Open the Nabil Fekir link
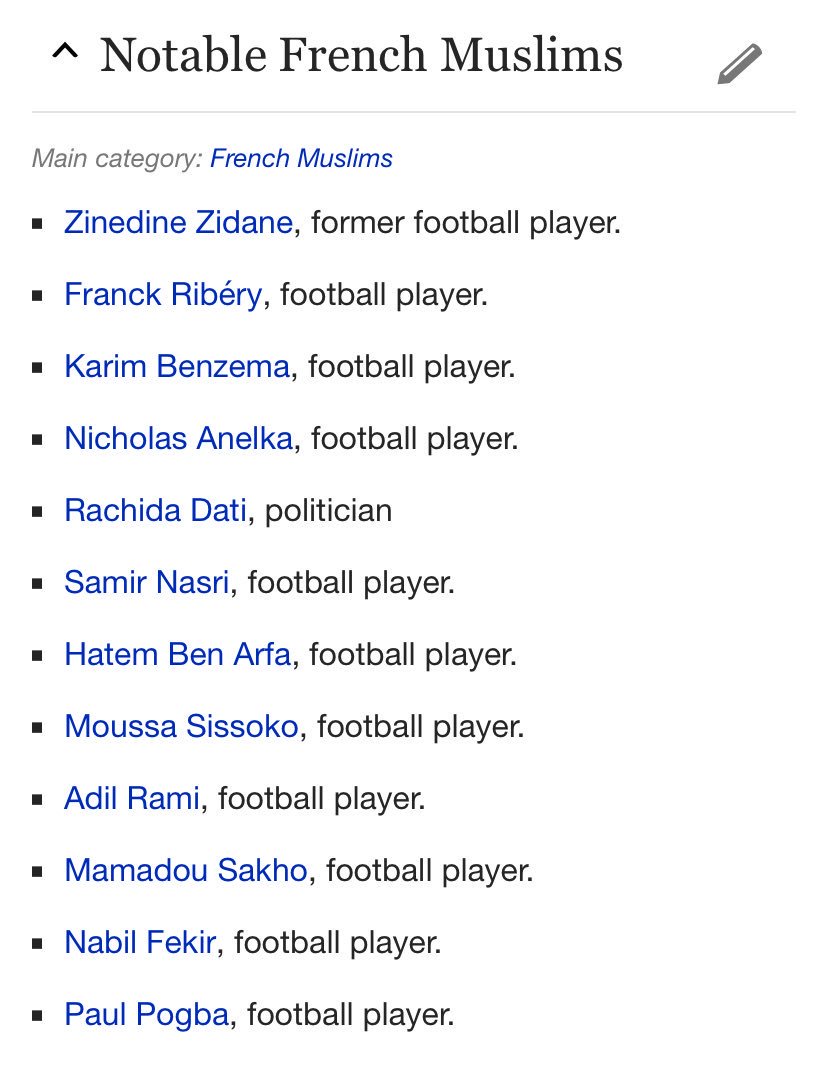The height and width of the screenshot is (1065, 827). [140, 942]
